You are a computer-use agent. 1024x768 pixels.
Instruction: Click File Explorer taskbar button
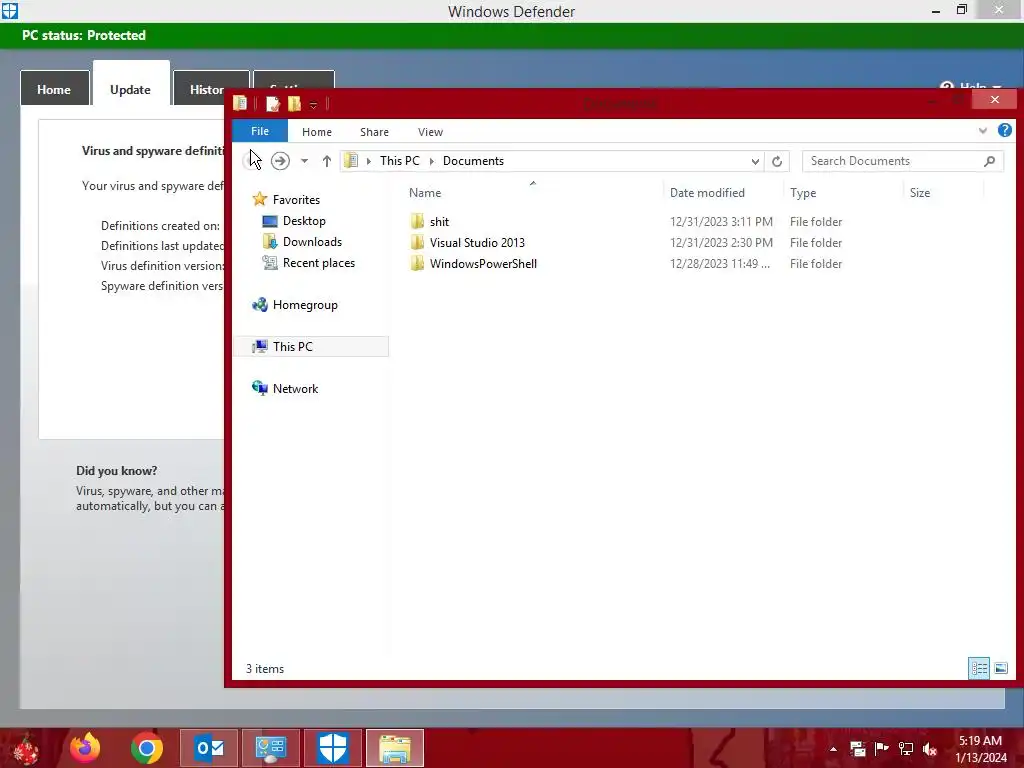click(394, 748)
